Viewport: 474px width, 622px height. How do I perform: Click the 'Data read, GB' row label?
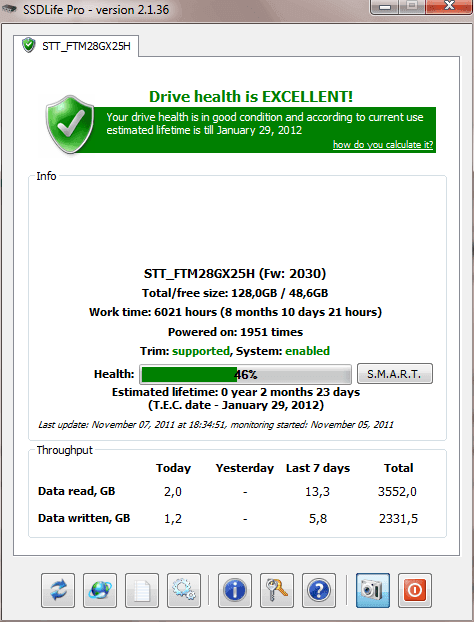pyautogui.click(x=77, y=491)
